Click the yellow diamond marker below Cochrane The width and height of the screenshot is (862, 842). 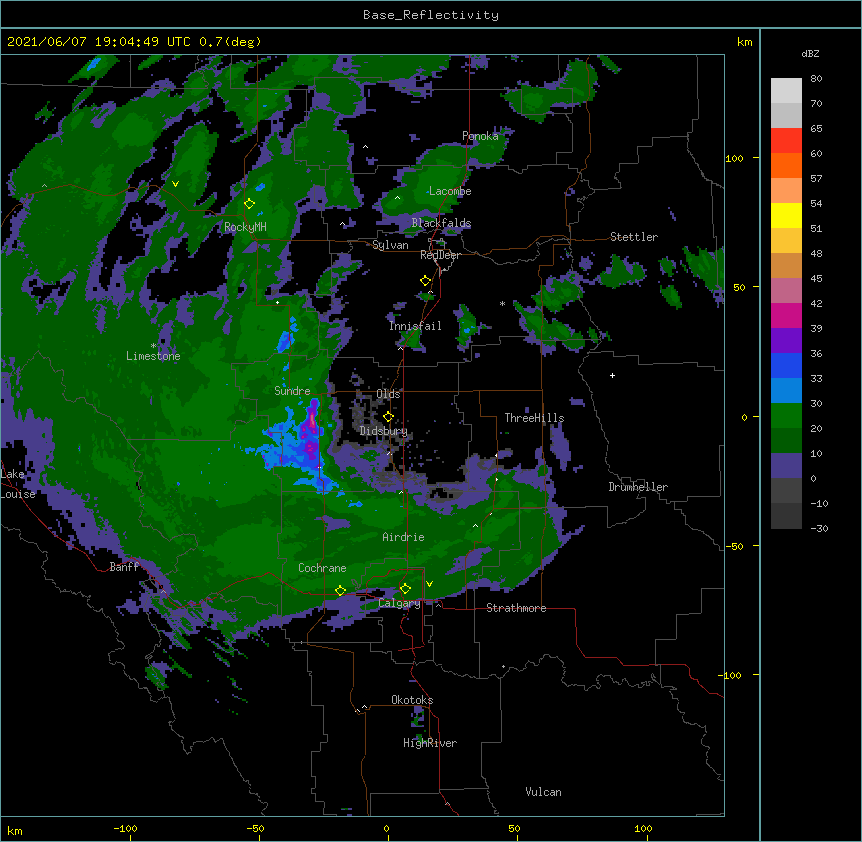(340, 591)
